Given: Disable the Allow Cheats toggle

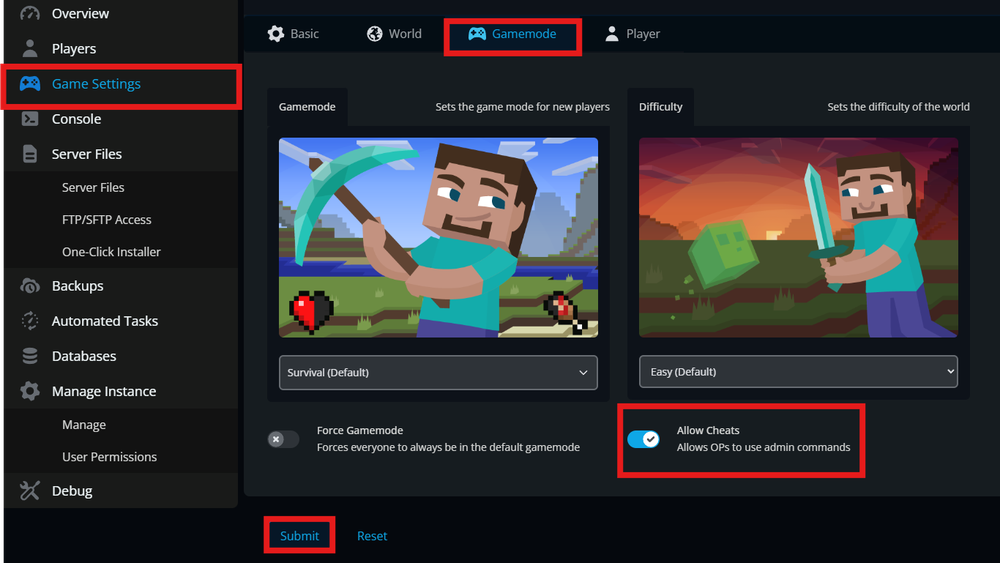Looking at the screenshot, I should (x=643, y=439).
